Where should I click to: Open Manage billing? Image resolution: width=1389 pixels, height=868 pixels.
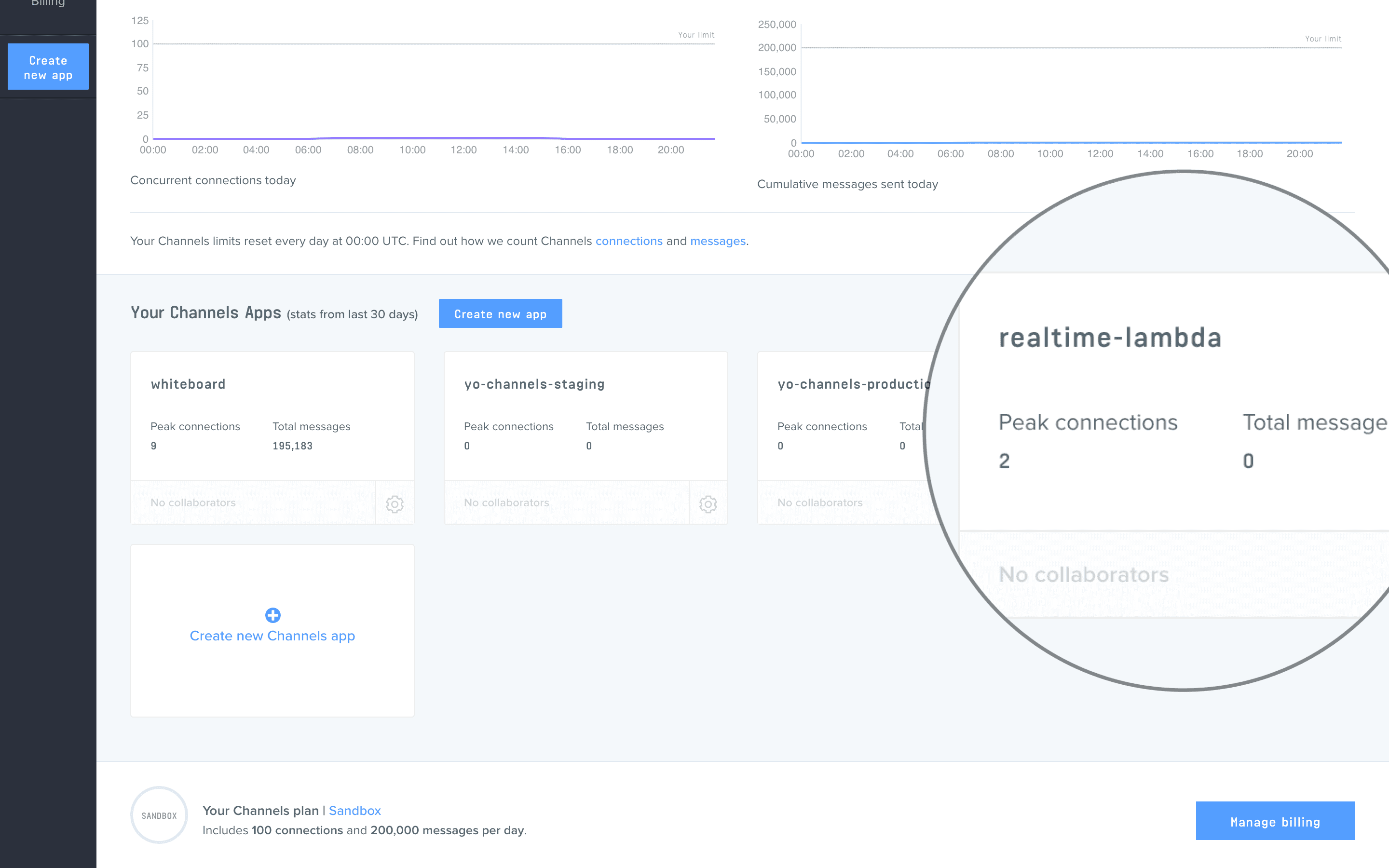(x=1275, y=821)
